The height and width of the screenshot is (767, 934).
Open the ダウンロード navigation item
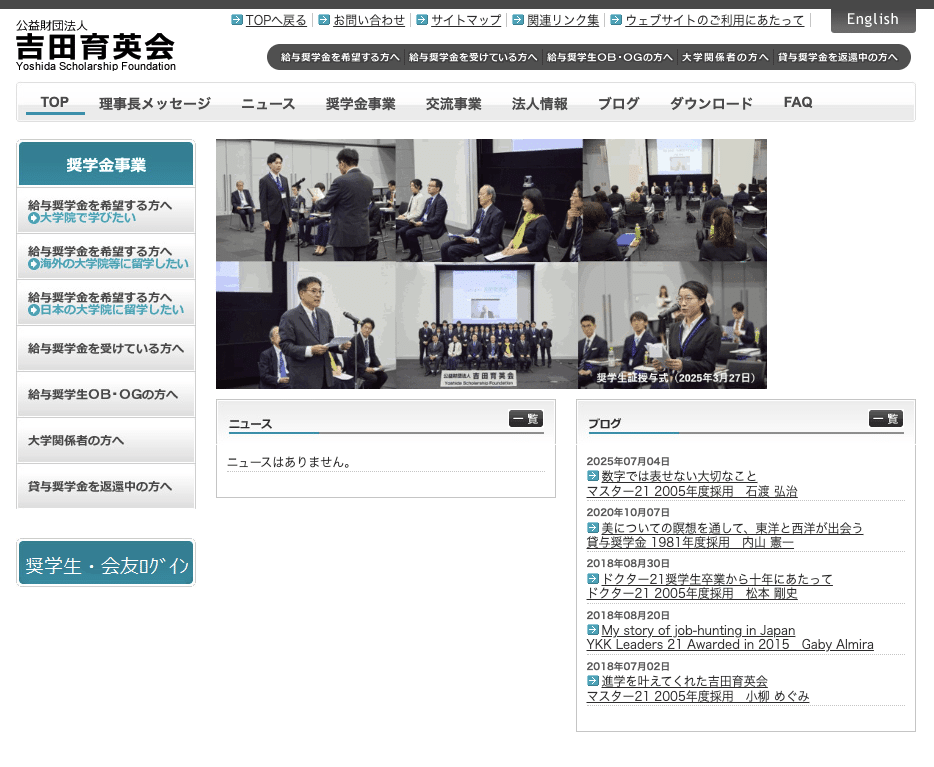[711, 104]
